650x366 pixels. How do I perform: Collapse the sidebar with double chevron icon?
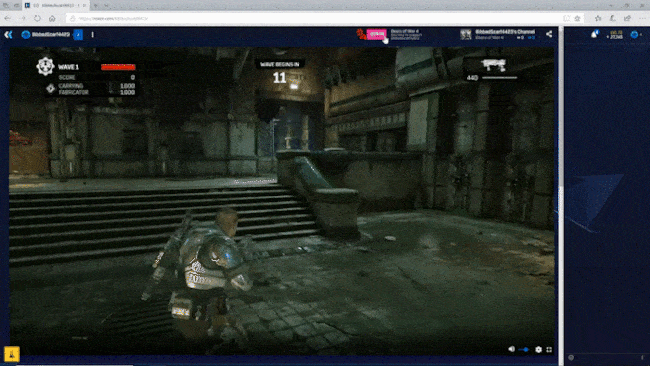tap(8, 35)
